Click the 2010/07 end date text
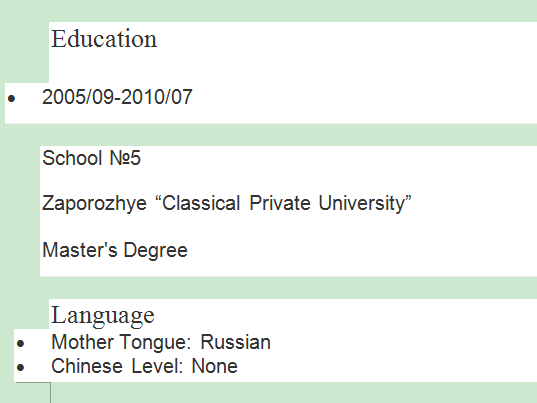 (x=157, y=97)
